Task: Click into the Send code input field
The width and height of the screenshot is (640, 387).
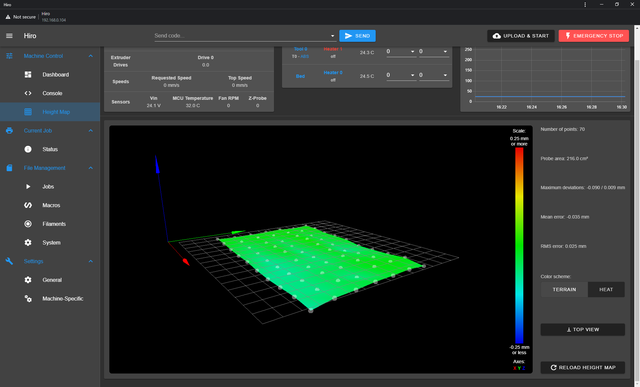Action: click(242, 36)
